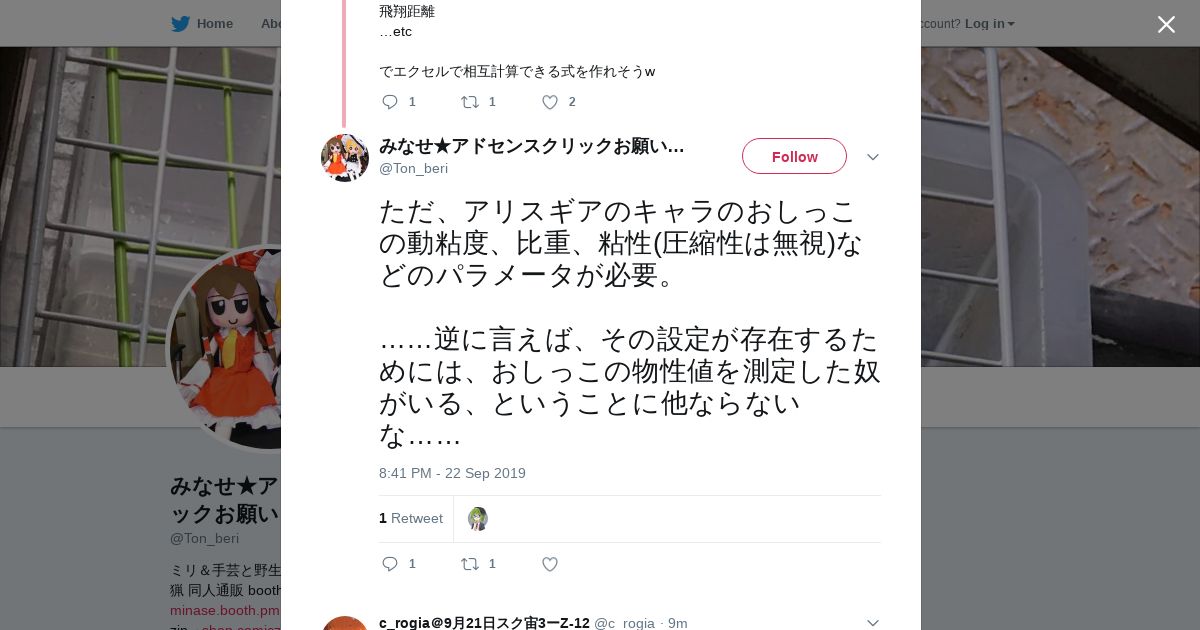
Task: Open the tweet author's avatar picture
Action: [345, 157]
